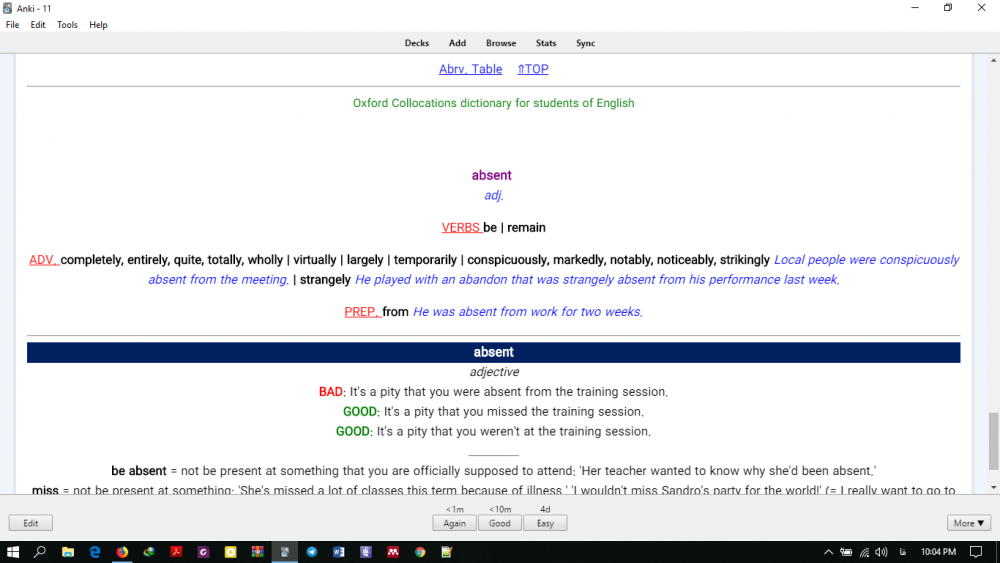Click the Anki icon in the title bar

(8, 8)
